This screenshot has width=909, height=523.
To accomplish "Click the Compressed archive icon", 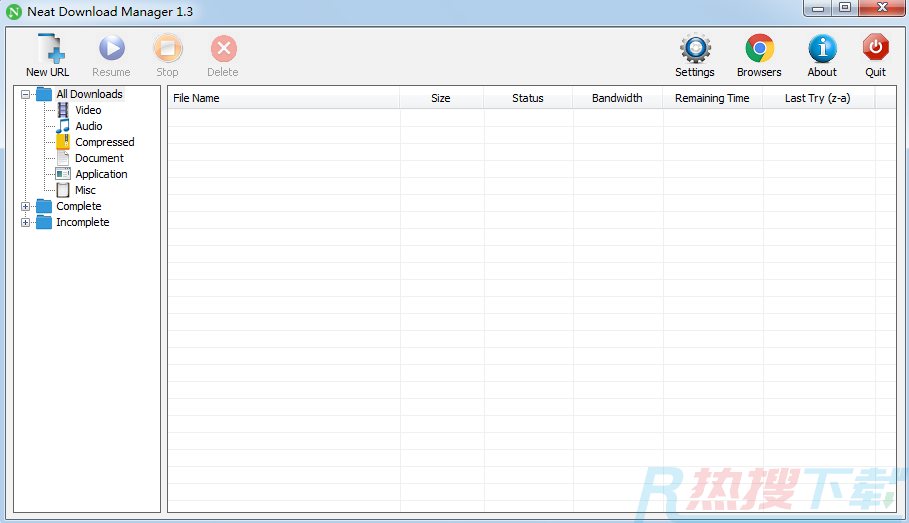I will click(63, 142).
